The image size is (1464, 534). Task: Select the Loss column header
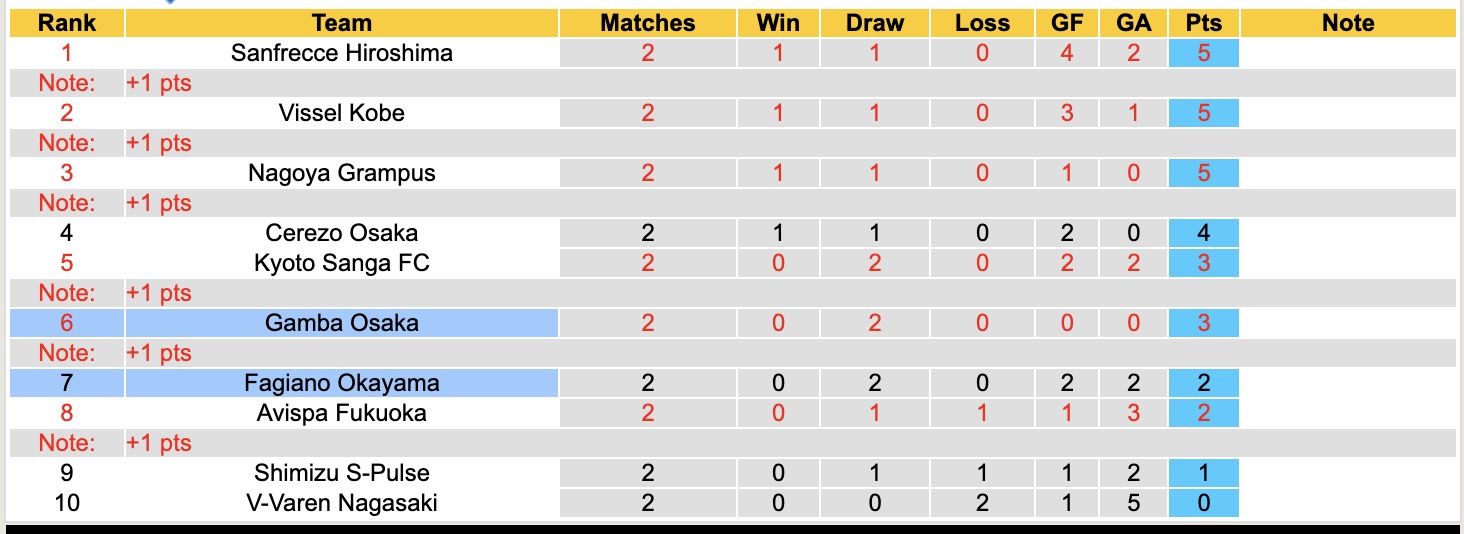click(982, 23)
